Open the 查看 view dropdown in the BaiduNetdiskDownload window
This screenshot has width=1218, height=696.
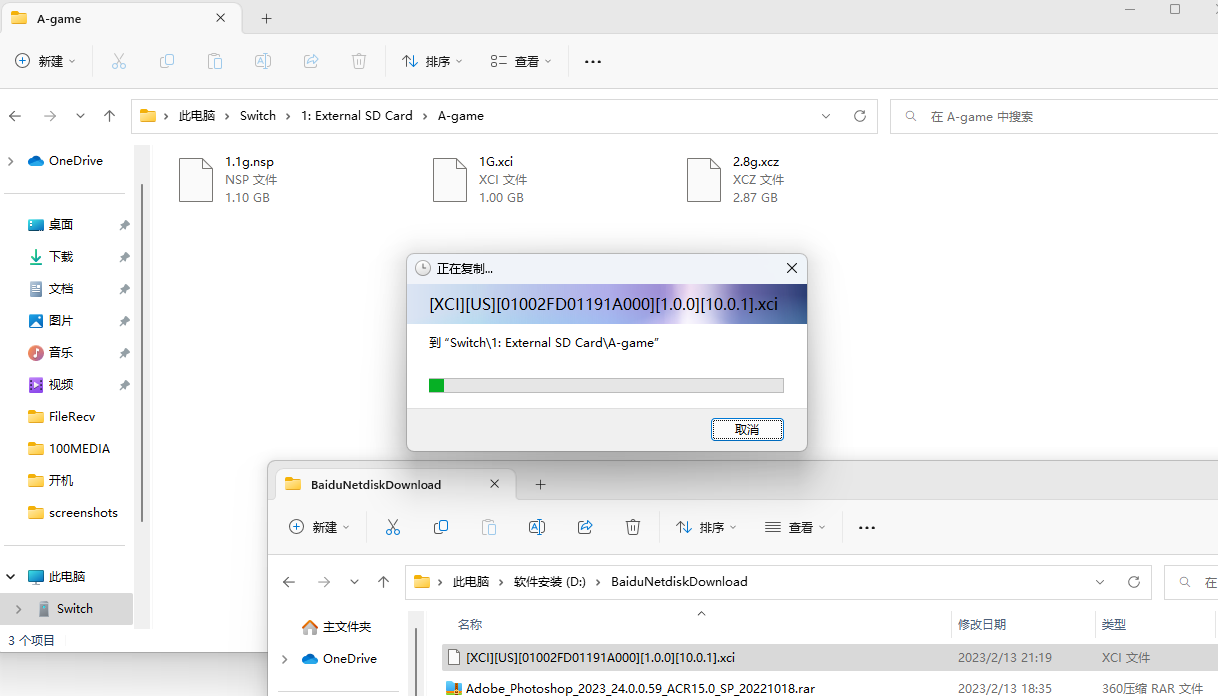(796, 527)
